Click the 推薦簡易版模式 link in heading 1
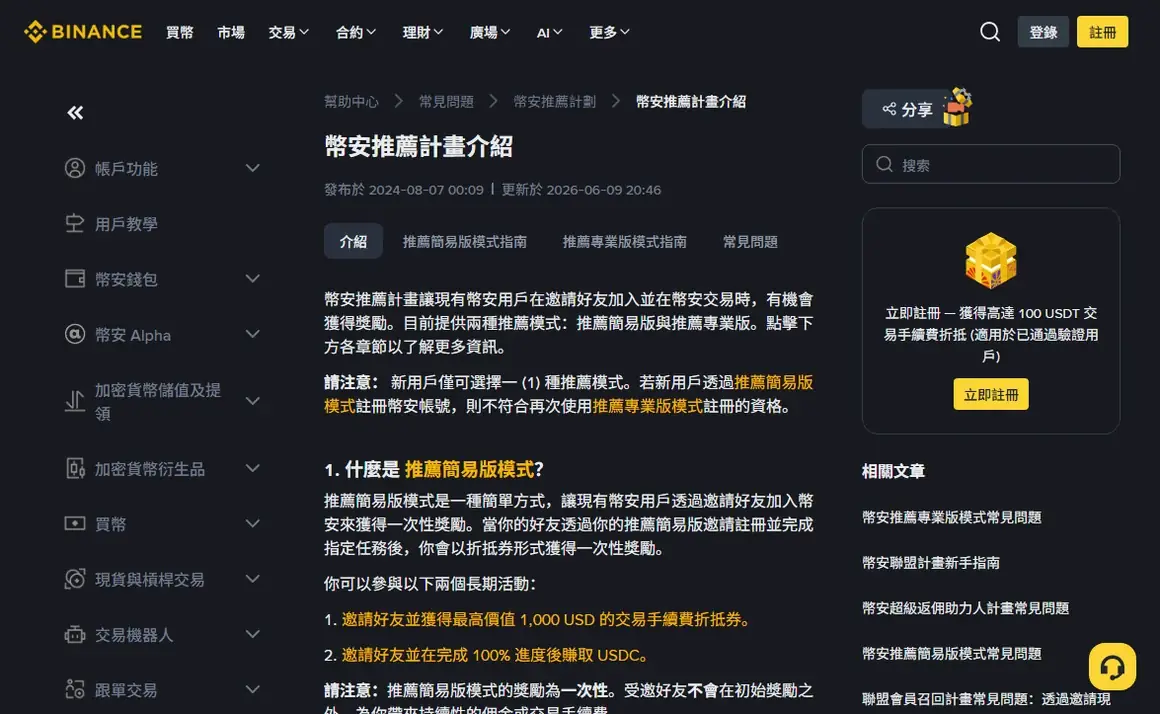The image size is (1160, 714). point(469,469)
